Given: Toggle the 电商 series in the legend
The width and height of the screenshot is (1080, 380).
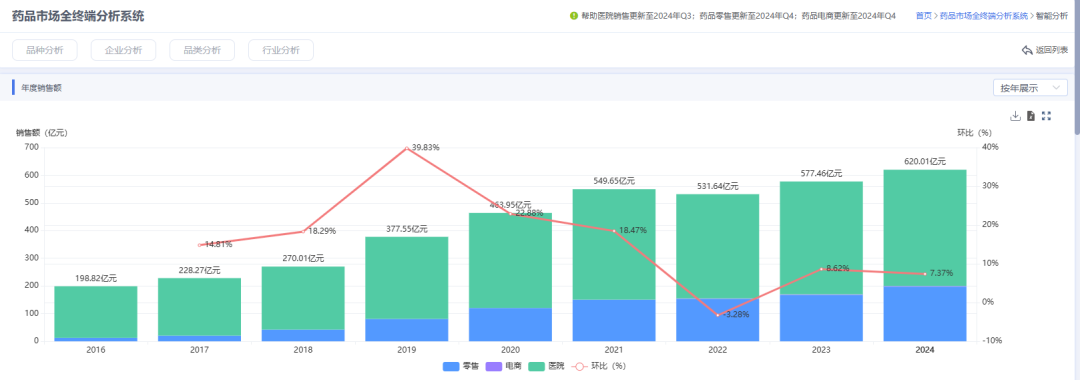Looking at the screenshot, I should (503, 366).
